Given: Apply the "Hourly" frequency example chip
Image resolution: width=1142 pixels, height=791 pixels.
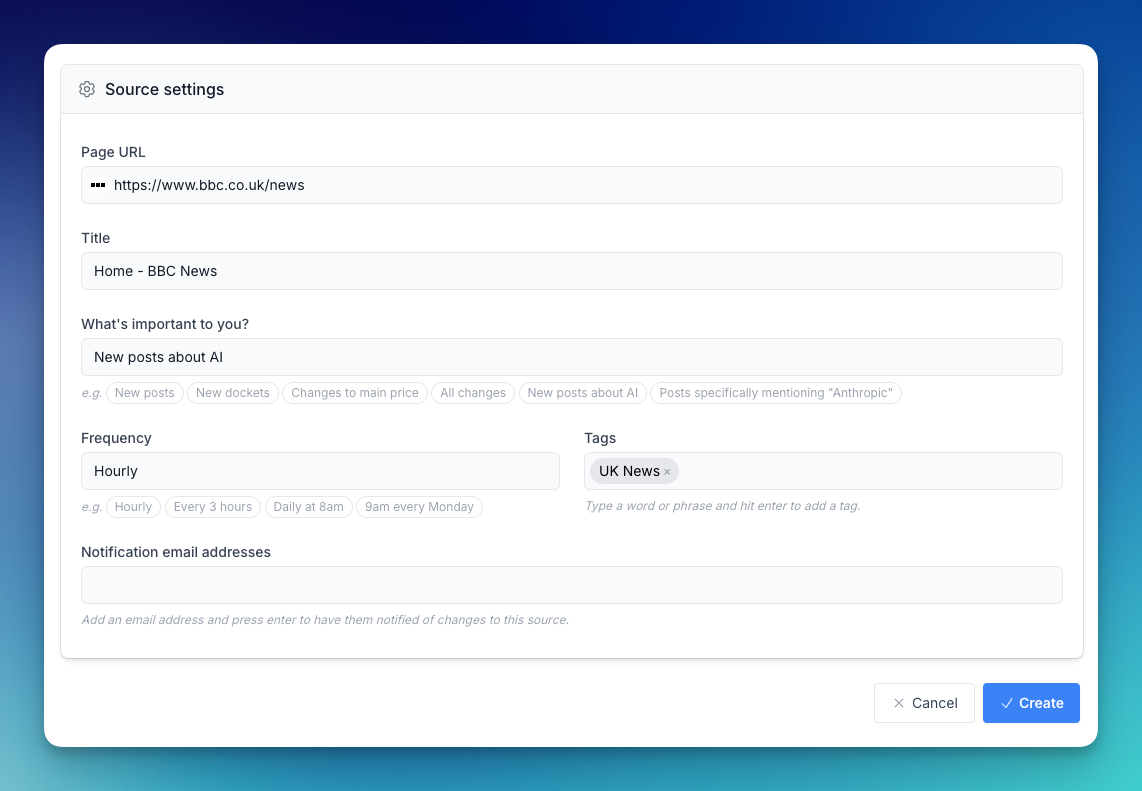Looking at the screenshot, I should click(133, 507).
